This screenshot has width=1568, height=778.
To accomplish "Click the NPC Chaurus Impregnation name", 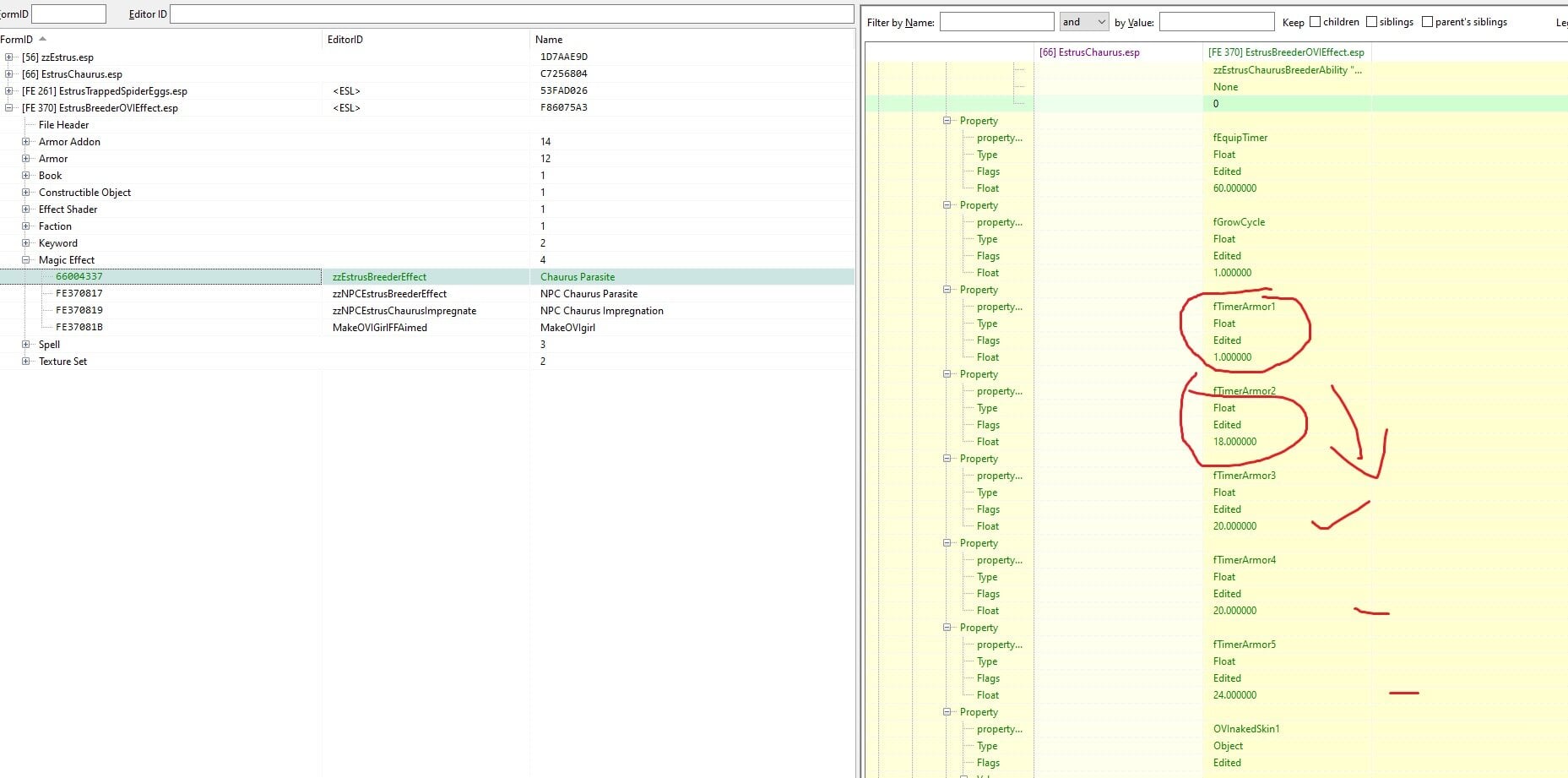I will 602,311.
